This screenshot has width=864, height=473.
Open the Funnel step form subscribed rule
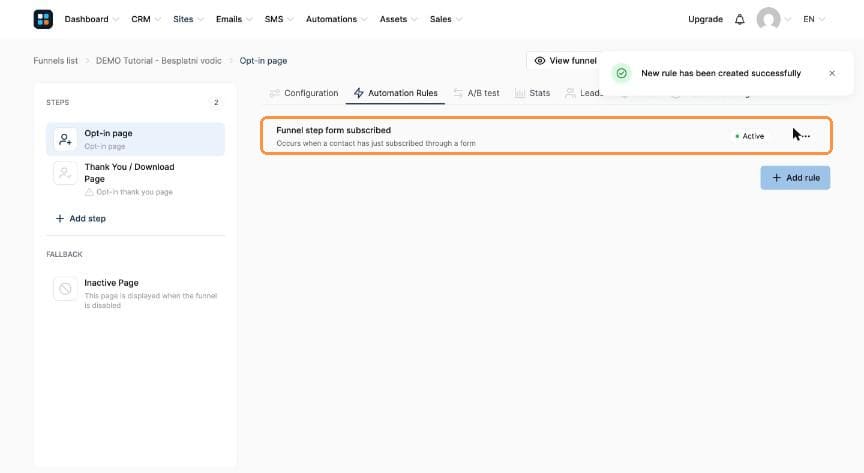[x=546, y=136]
